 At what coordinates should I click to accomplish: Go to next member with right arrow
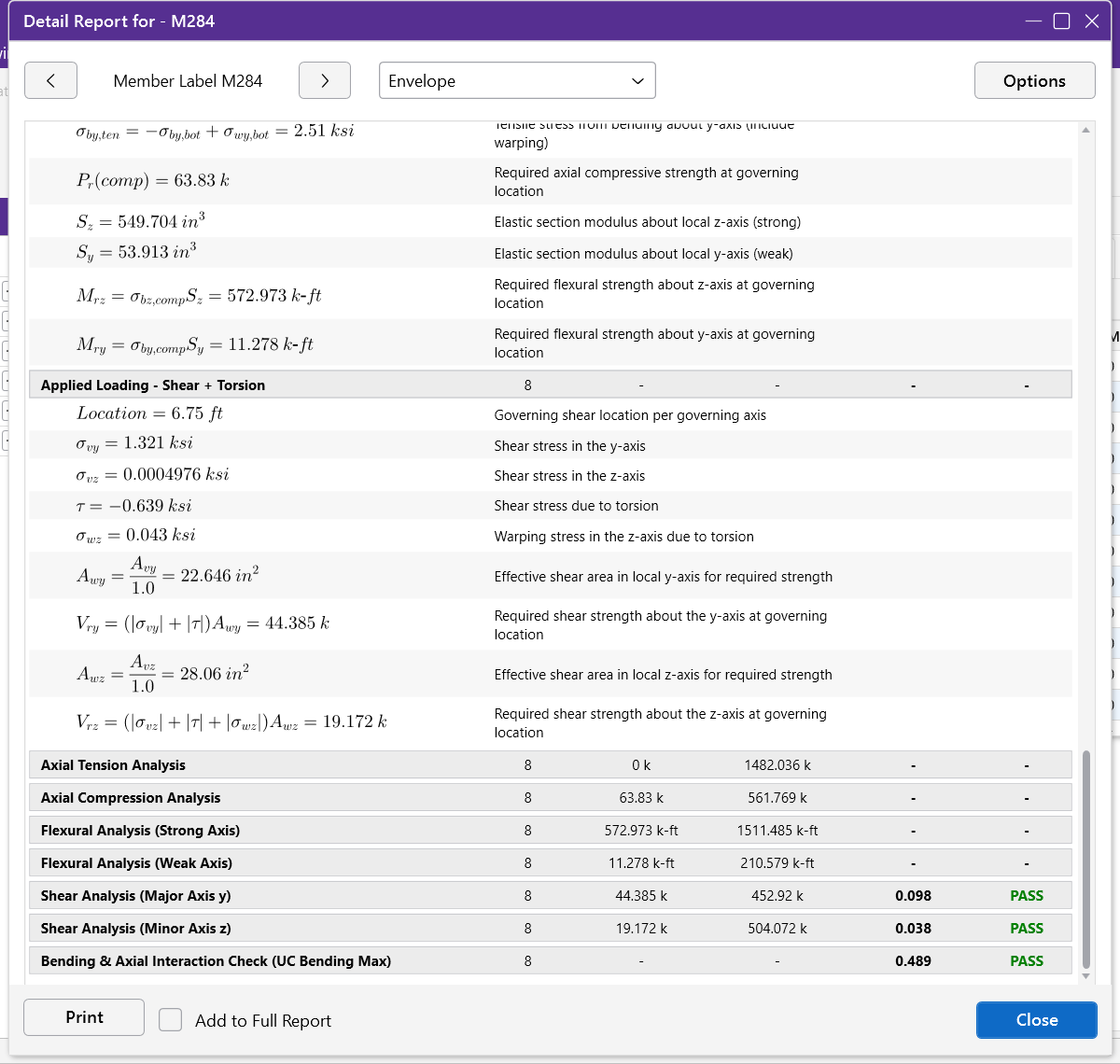pos(325,80)
